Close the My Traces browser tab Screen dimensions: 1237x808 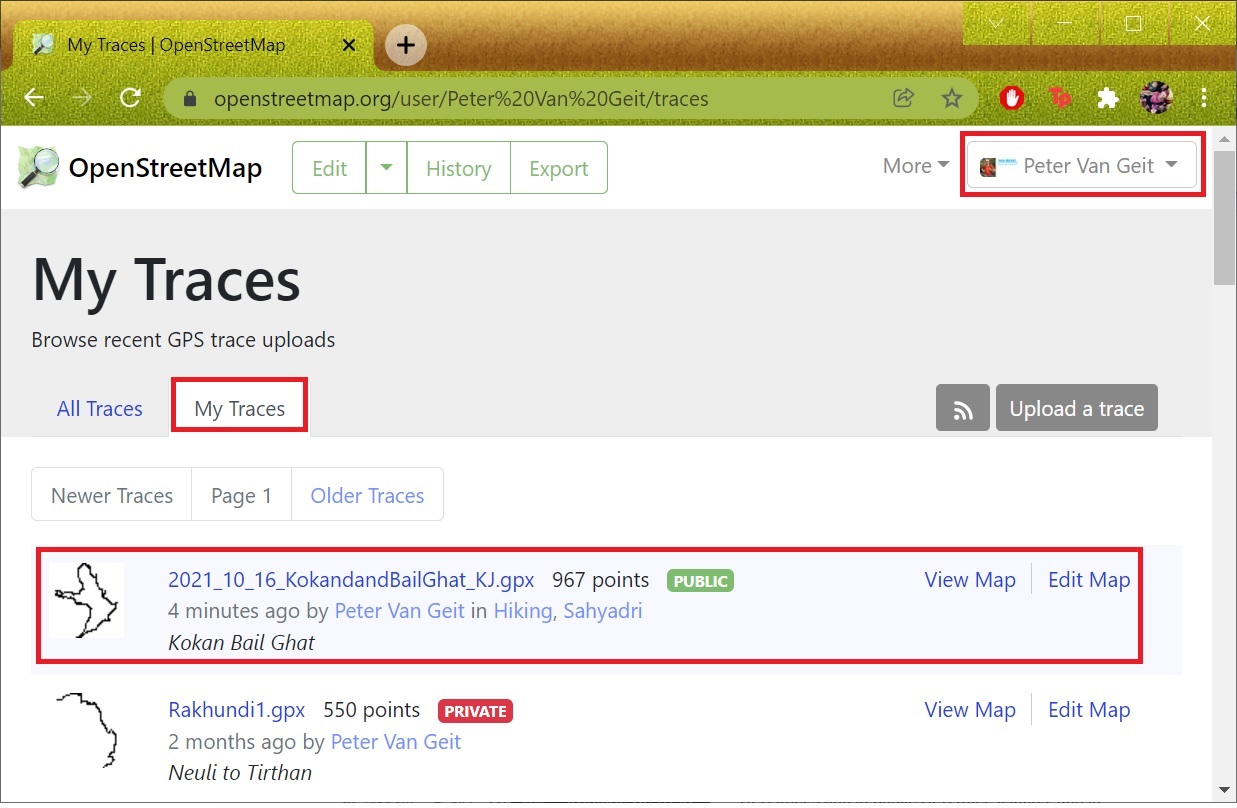click(x=349, y=45)
